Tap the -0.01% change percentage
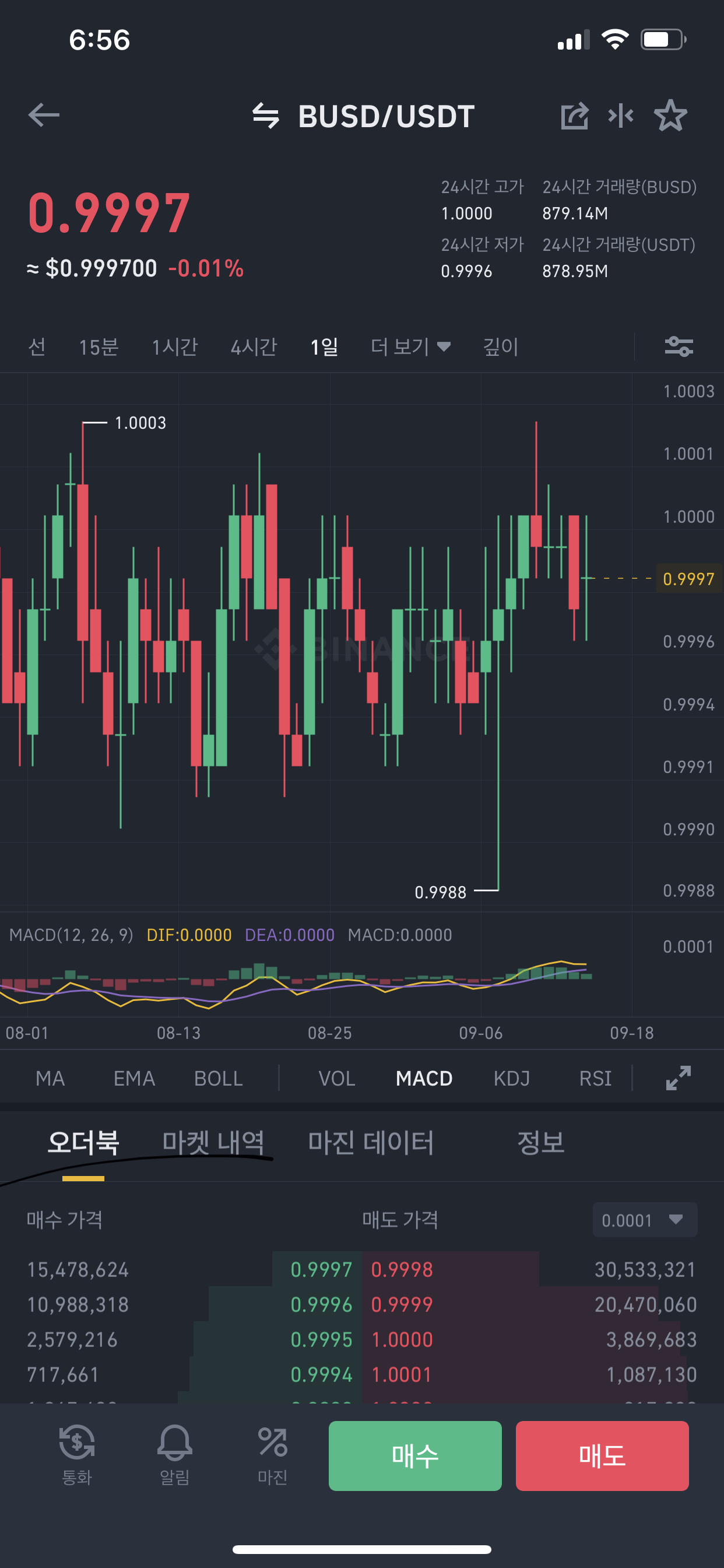This screenshot has width=724, height=1568. click(x=206, y=268)
